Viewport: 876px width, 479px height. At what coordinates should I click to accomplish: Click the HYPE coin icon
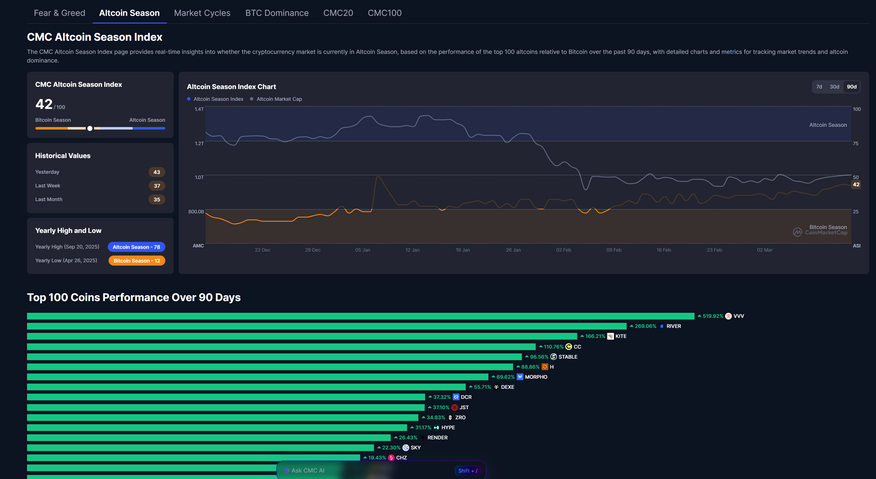pyautogui.click(x=436, y=428)
